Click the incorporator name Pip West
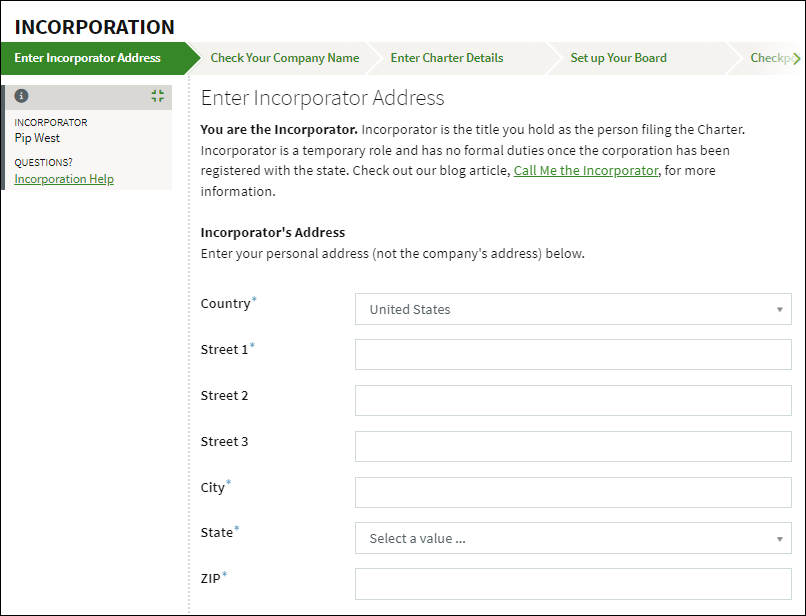 (x=37, y=138)
